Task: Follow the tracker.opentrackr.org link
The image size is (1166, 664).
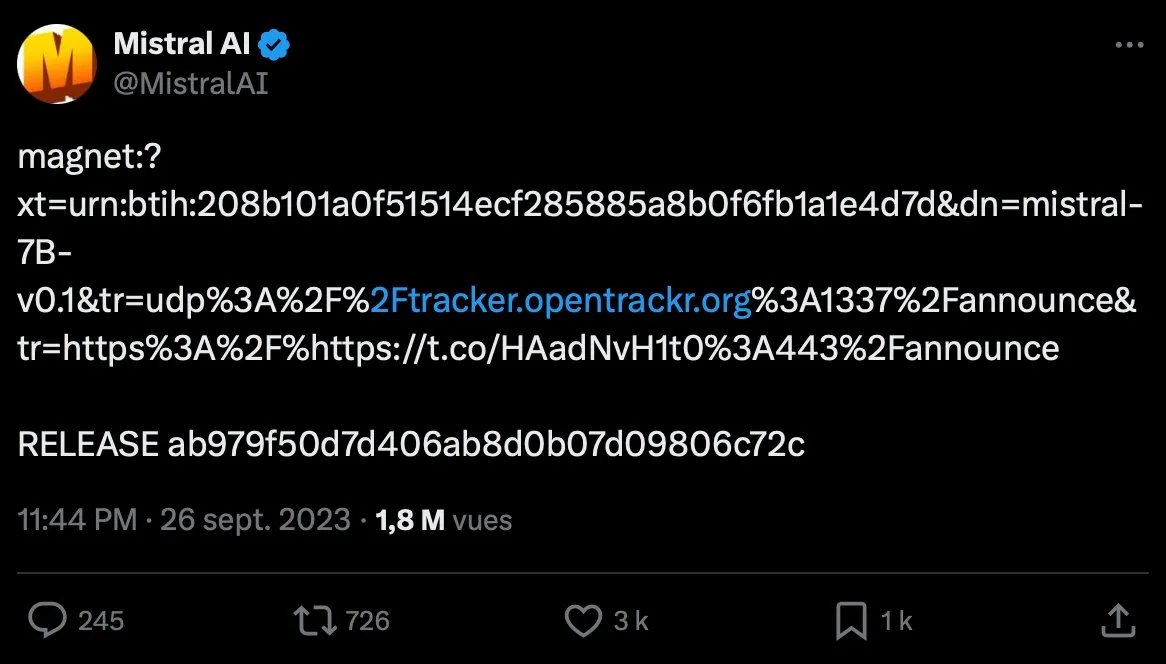Action: point(561,301)
